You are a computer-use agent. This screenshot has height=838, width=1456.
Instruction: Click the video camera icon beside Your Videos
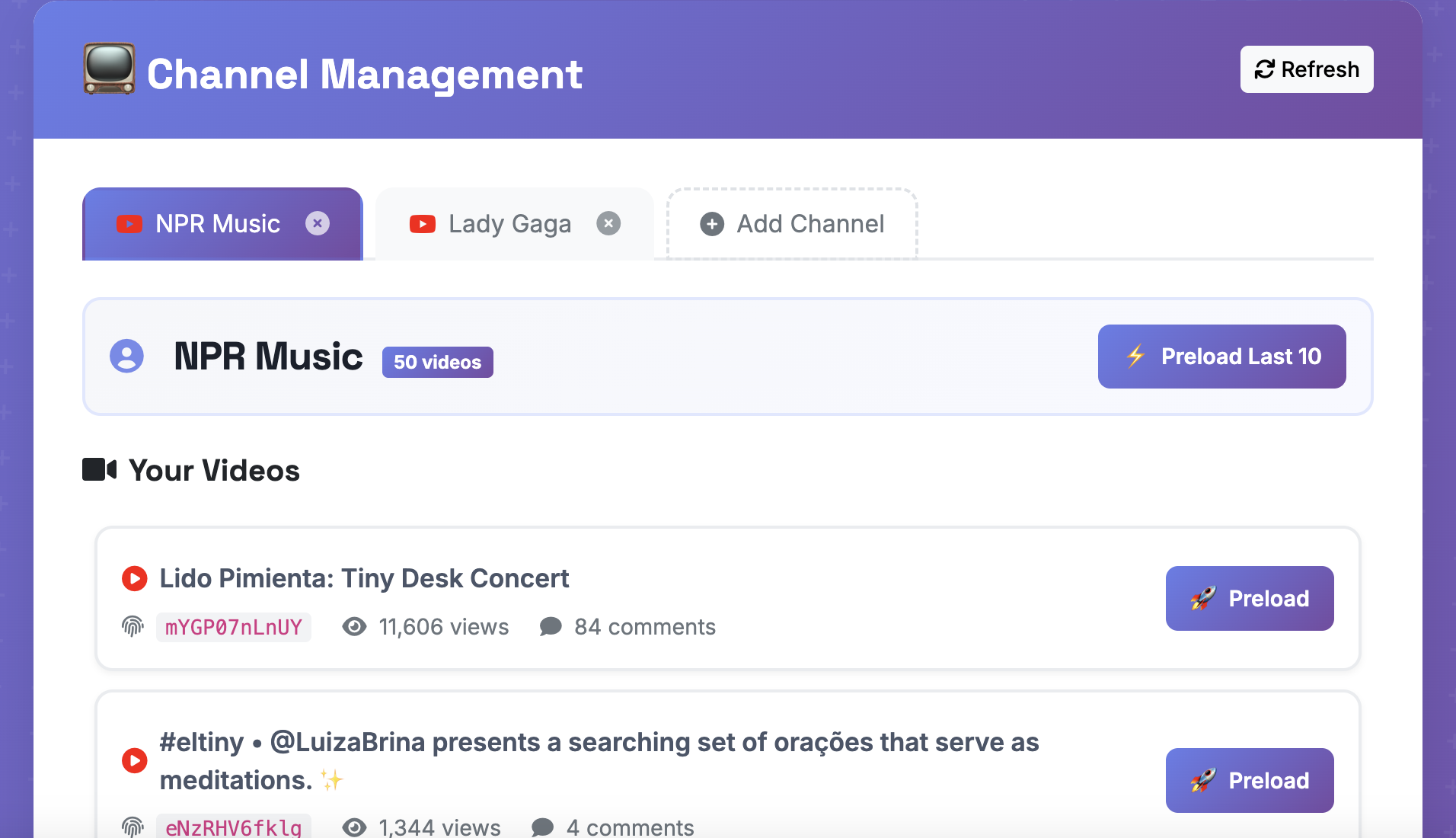(100, 470)
